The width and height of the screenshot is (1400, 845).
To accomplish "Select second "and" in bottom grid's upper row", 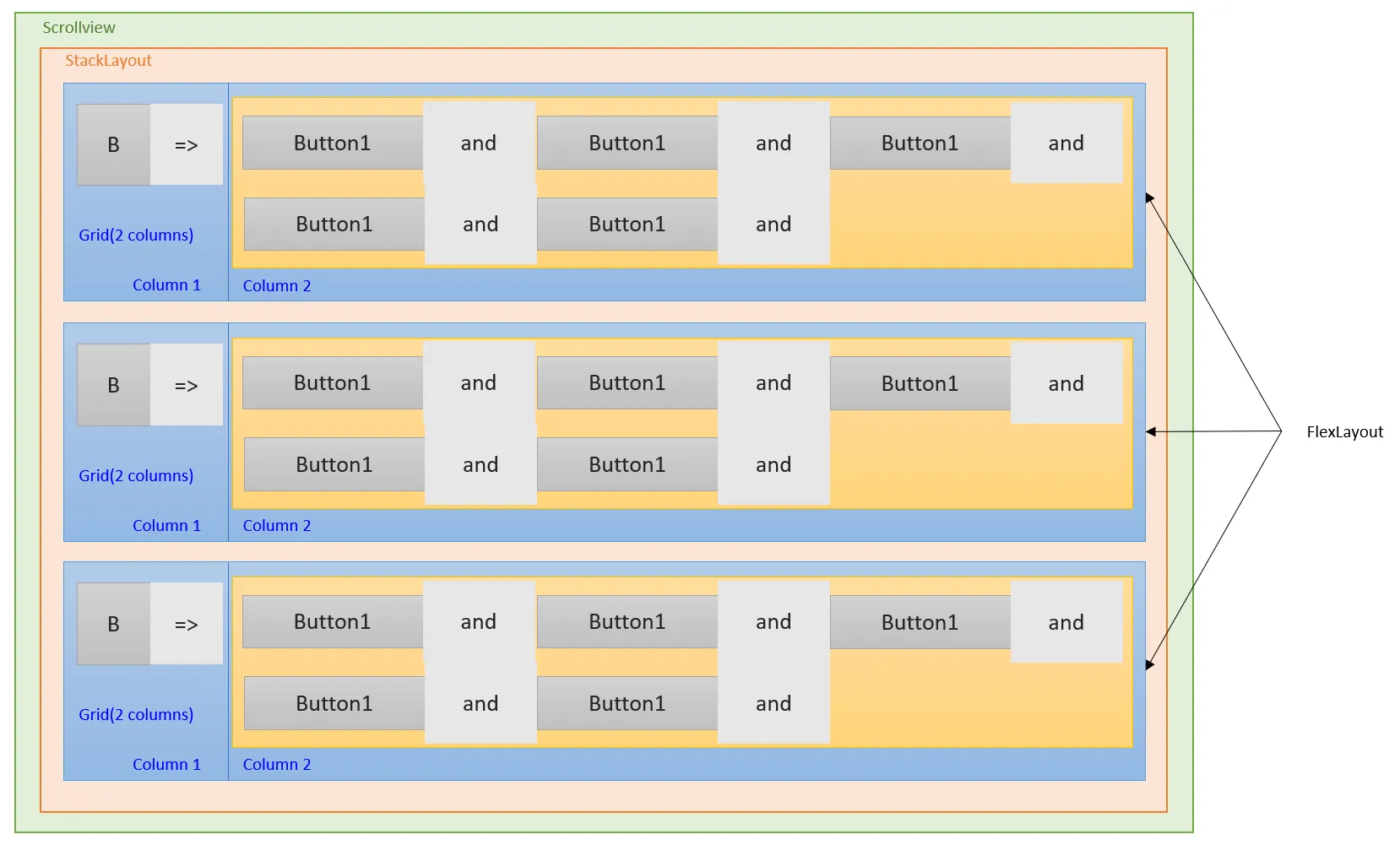I will click(x=773, y=621).
